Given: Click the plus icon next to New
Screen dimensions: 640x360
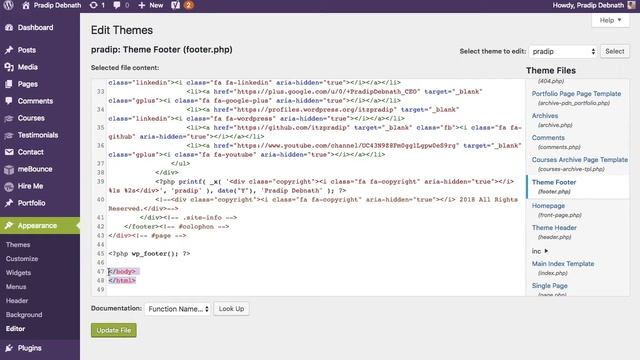Looking at the screenshot, I should click(x=141, y=5).
